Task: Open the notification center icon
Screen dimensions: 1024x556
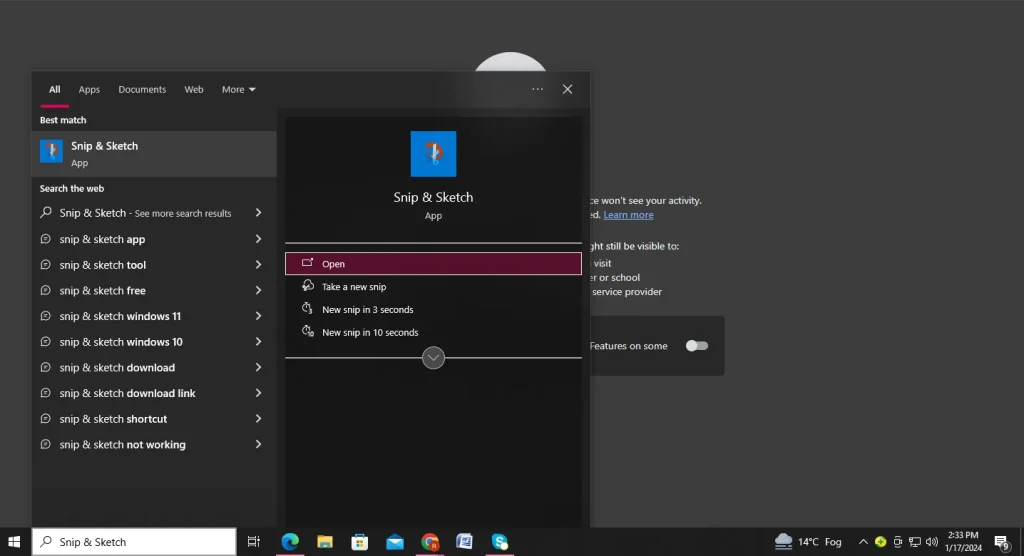Action: (1002, 542)
